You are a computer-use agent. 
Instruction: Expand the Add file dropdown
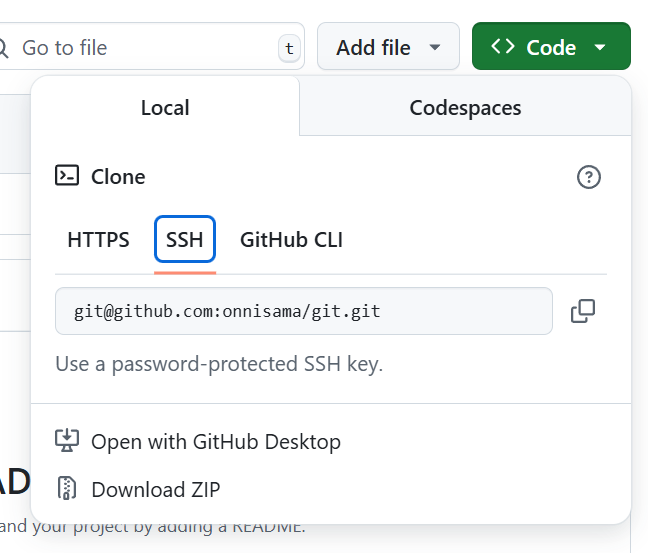pos(388,46)
